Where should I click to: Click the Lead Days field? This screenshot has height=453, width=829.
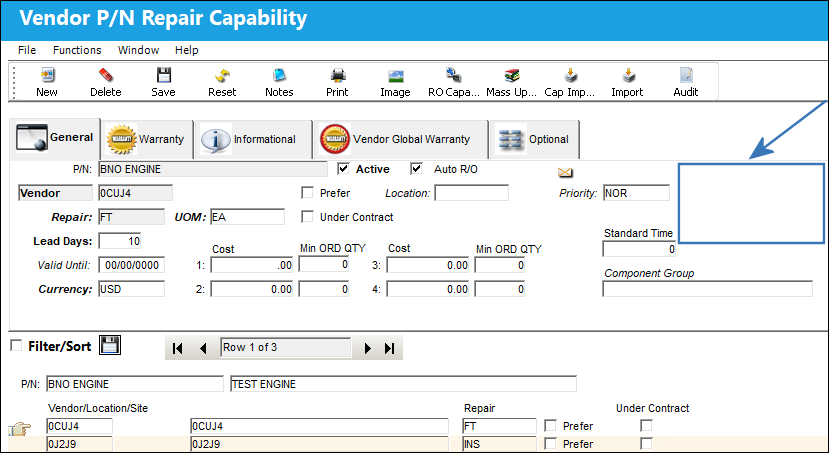(119, 241)
